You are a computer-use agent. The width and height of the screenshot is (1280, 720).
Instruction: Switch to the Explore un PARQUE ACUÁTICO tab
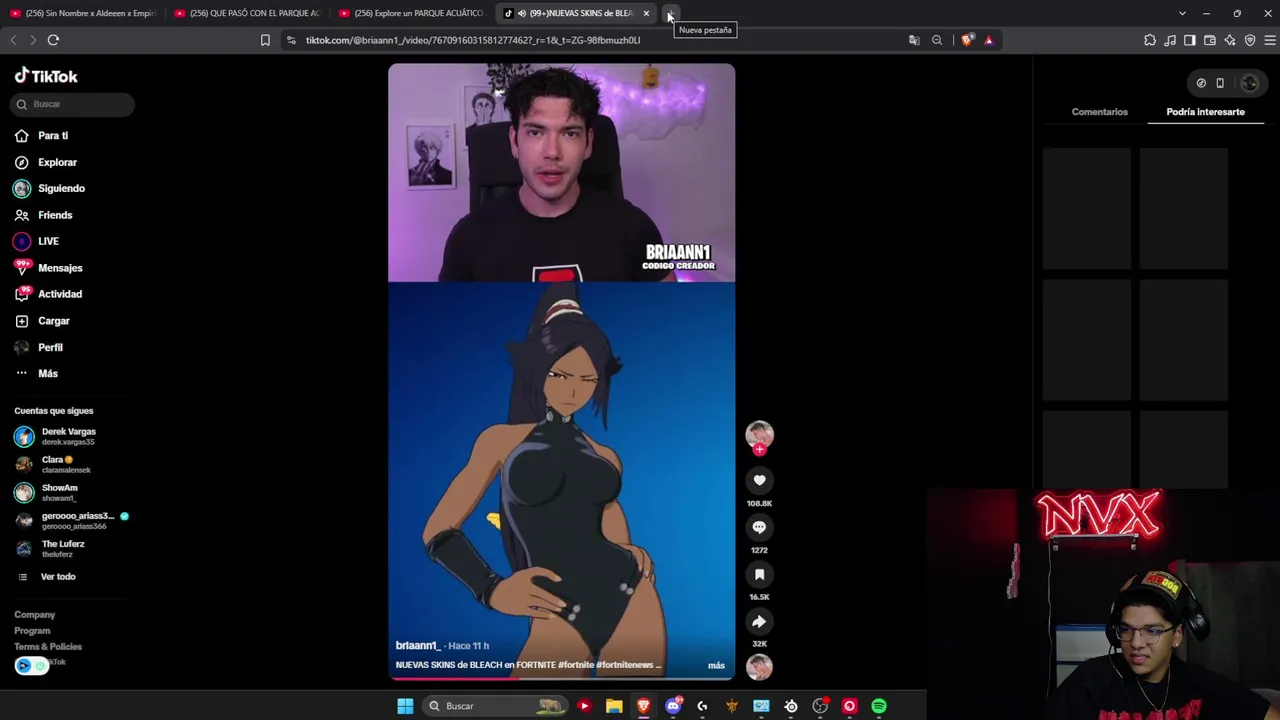coord(413,13)
